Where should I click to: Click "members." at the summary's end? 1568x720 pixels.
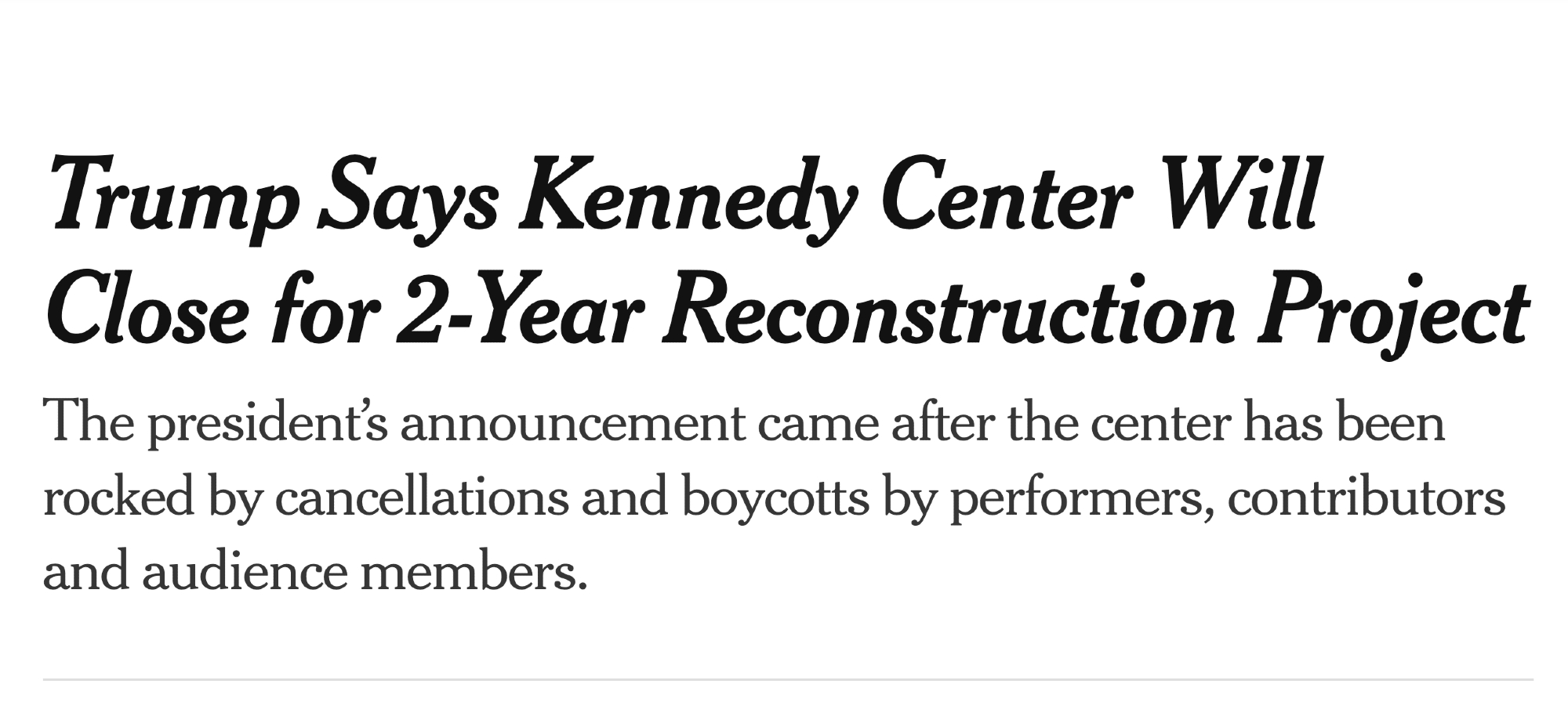coord(474,571)
